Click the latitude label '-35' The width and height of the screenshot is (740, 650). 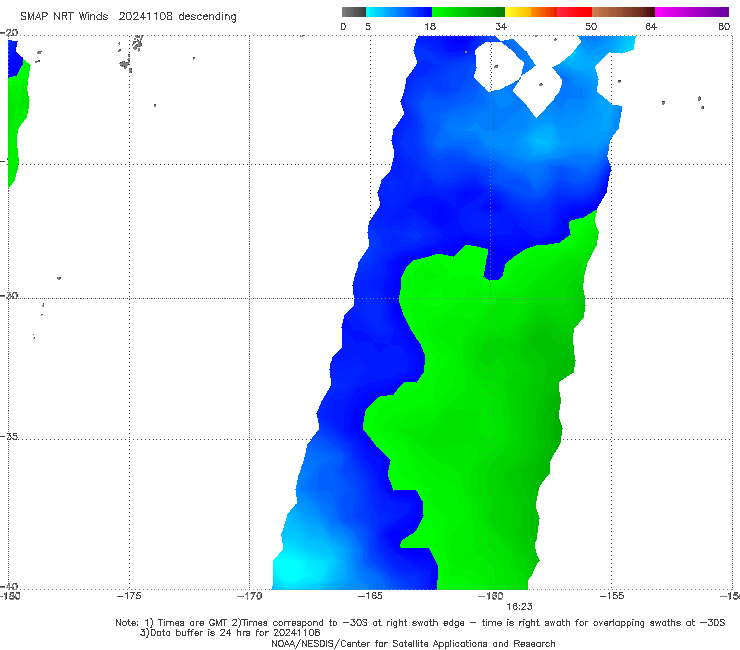tap(9, 437)
